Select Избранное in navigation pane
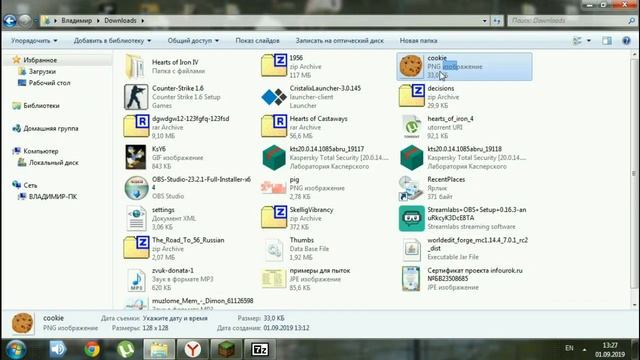The image size is (640, 360). (40, 60)
